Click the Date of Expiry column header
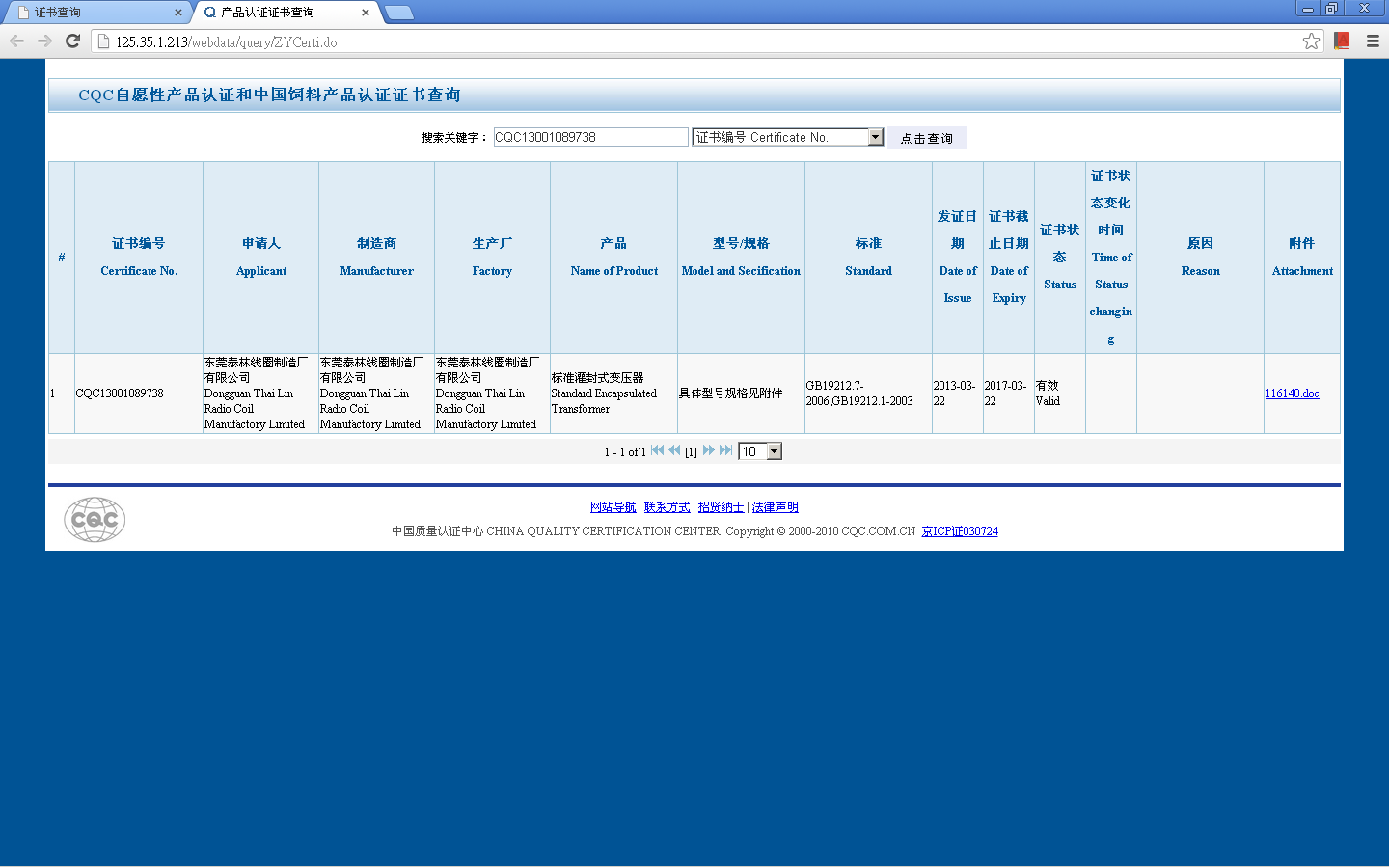The height and width of the screenshot is (868, 1389). pyautogui.click(x=1009, y=258)
